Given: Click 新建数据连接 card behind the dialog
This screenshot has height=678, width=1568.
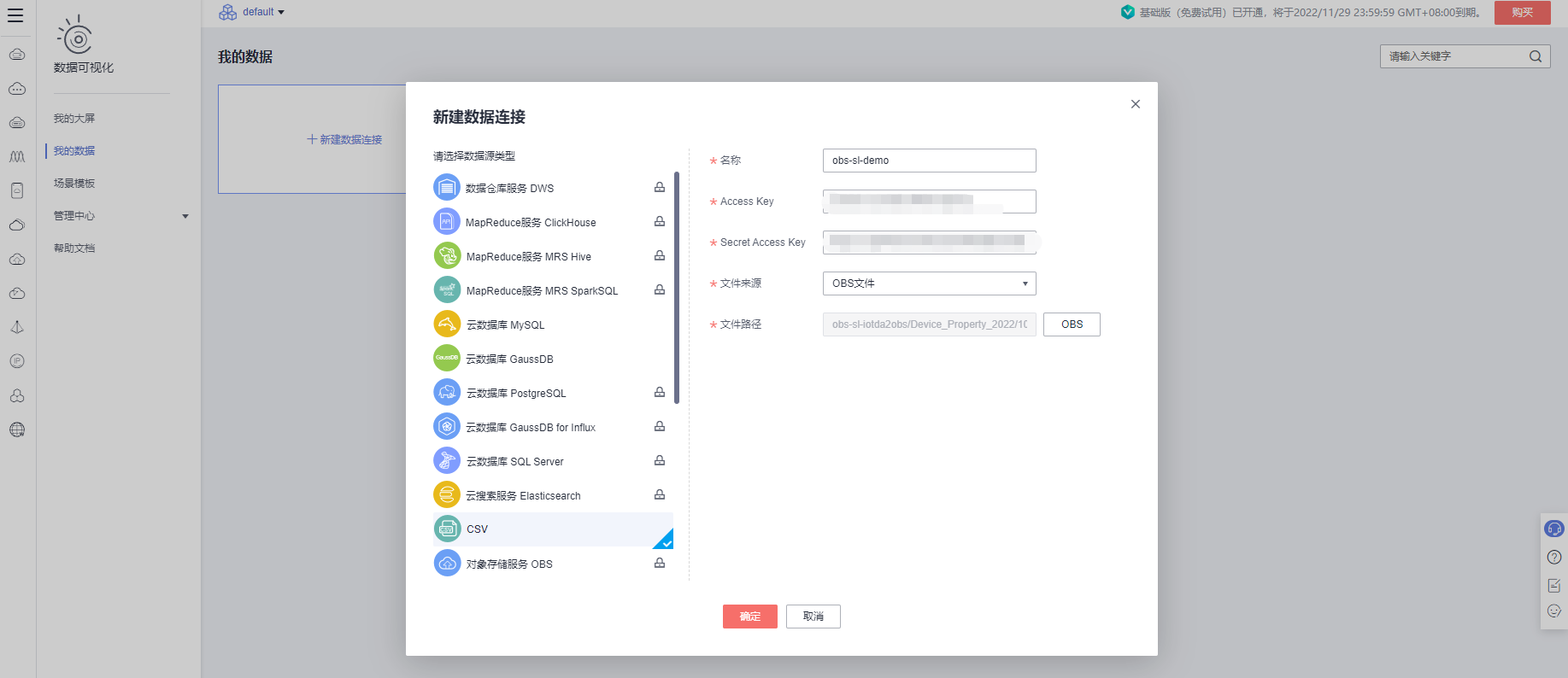Looking at the screenshot, I should (x=344, y=139).
